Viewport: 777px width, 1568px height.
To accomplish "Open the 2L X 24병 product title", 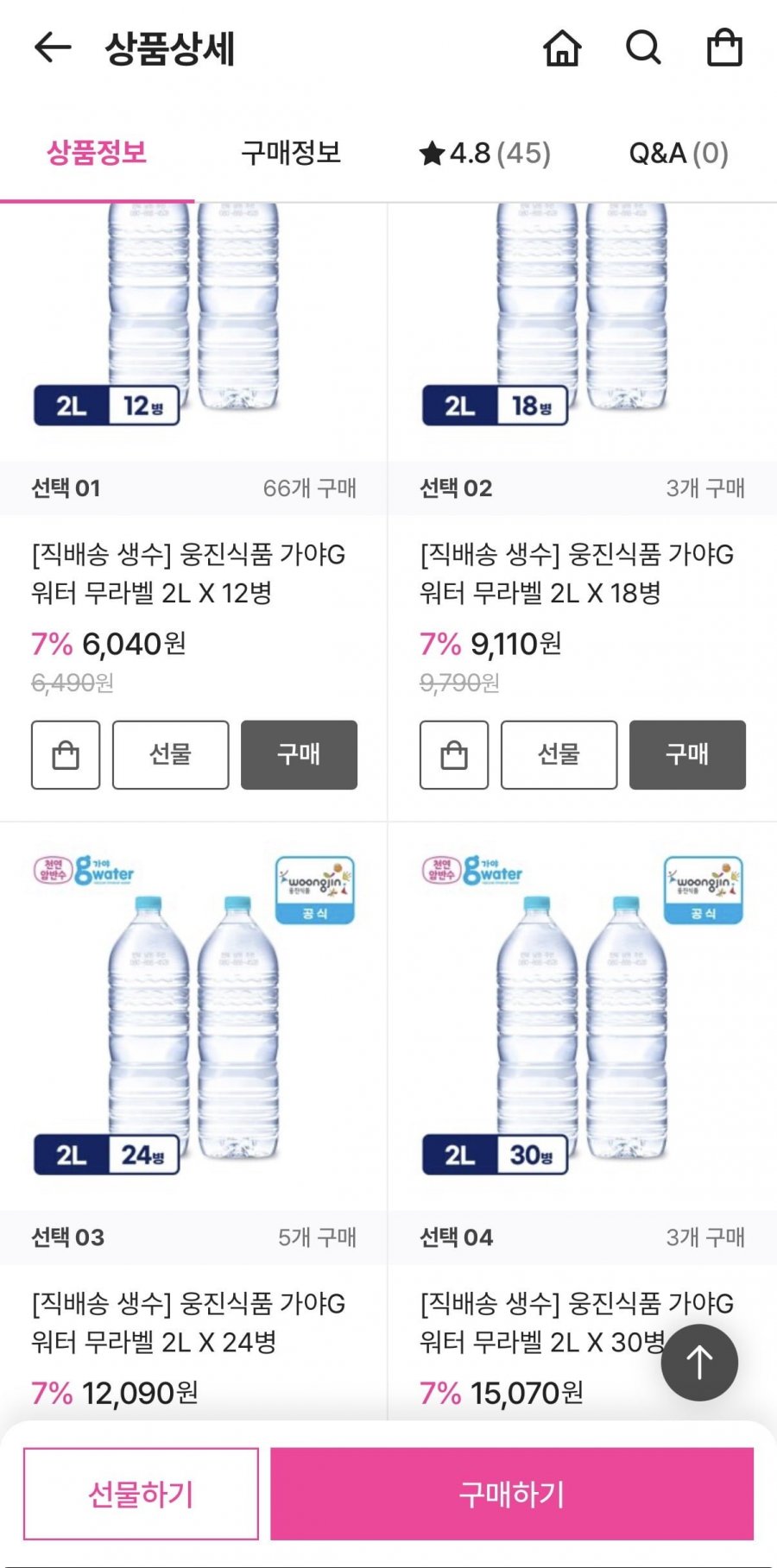I will point(188,1322).
